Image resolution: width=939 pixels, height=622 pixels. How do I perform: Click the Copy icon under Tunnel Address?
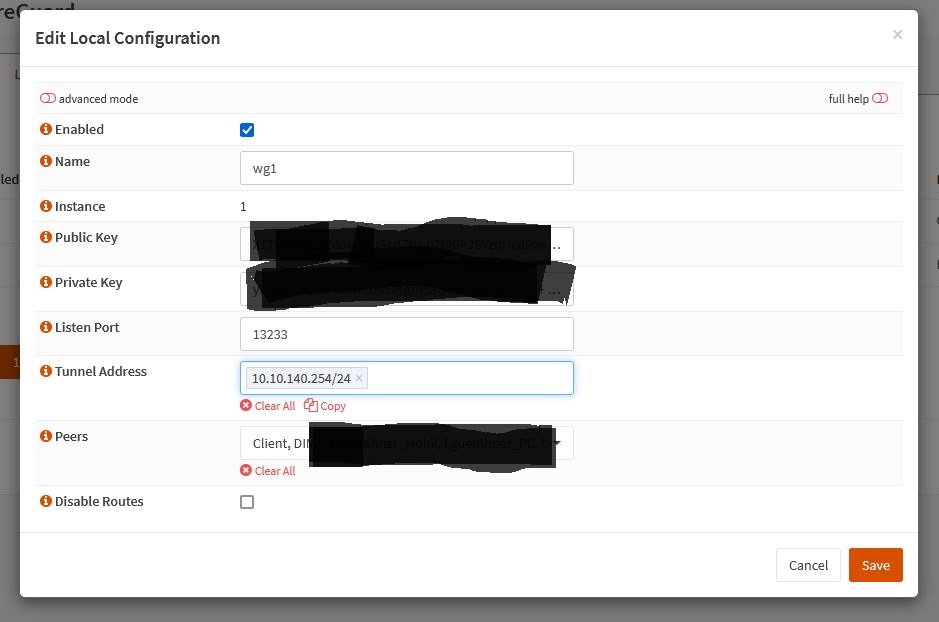click(325, 405)
